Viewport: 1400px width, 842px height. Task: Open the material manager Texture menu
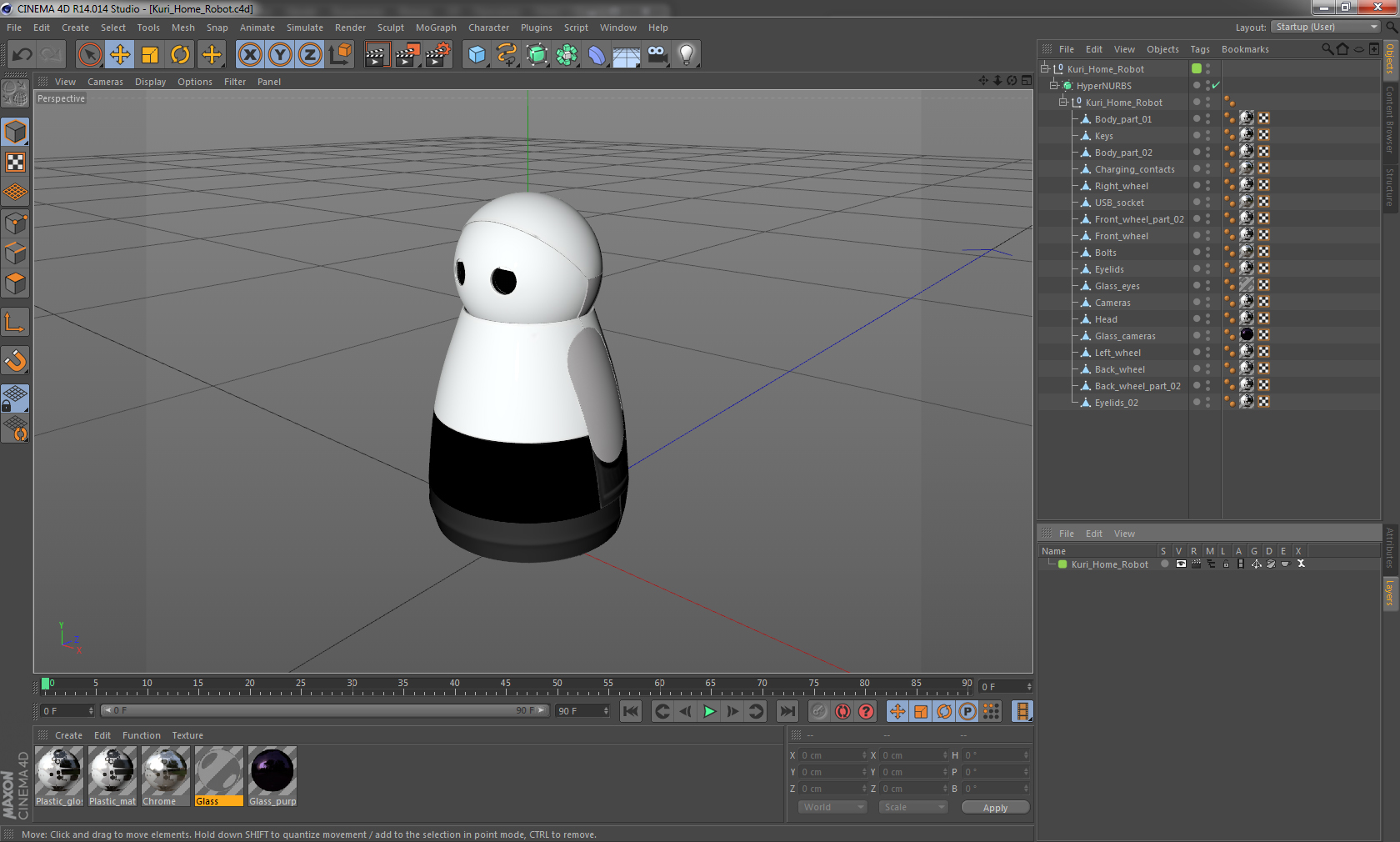coord(187,735)
